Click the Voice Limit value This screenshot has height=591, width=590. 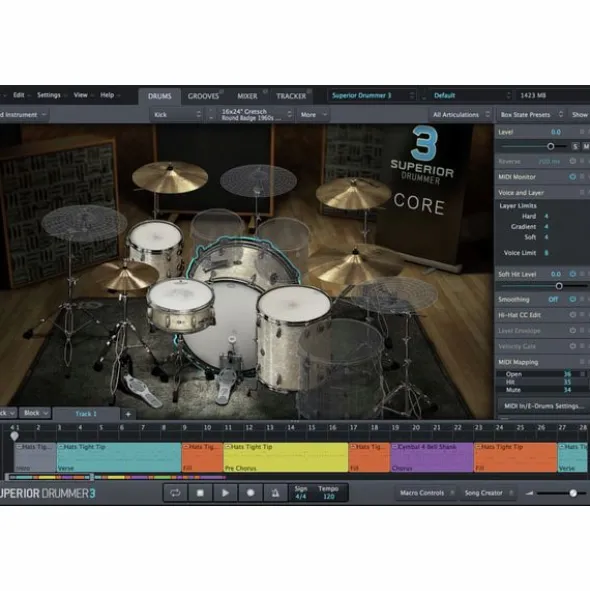(546, 253)
